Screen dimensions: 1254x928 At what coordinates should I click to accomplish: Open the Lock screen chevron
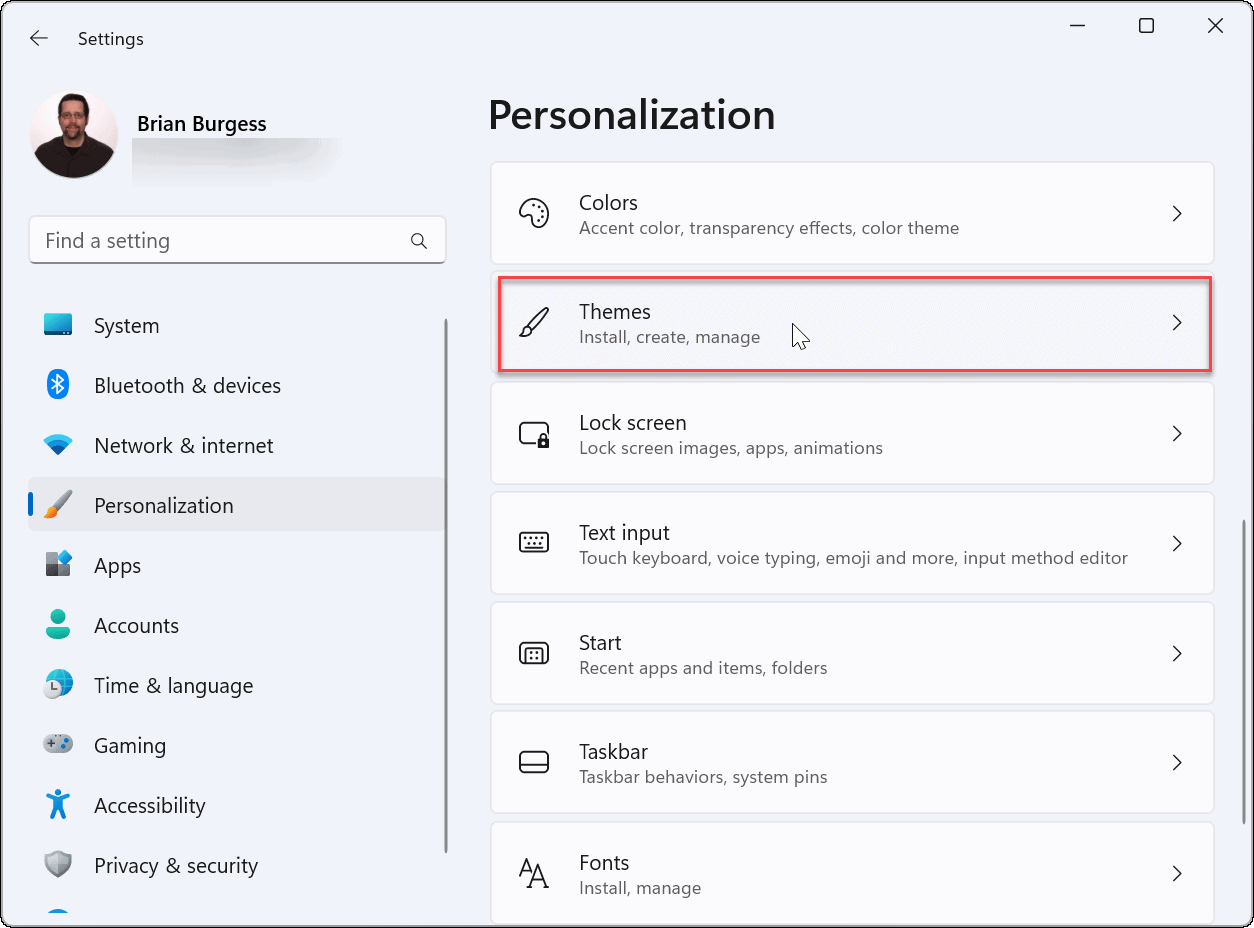tap(1177, 433)
